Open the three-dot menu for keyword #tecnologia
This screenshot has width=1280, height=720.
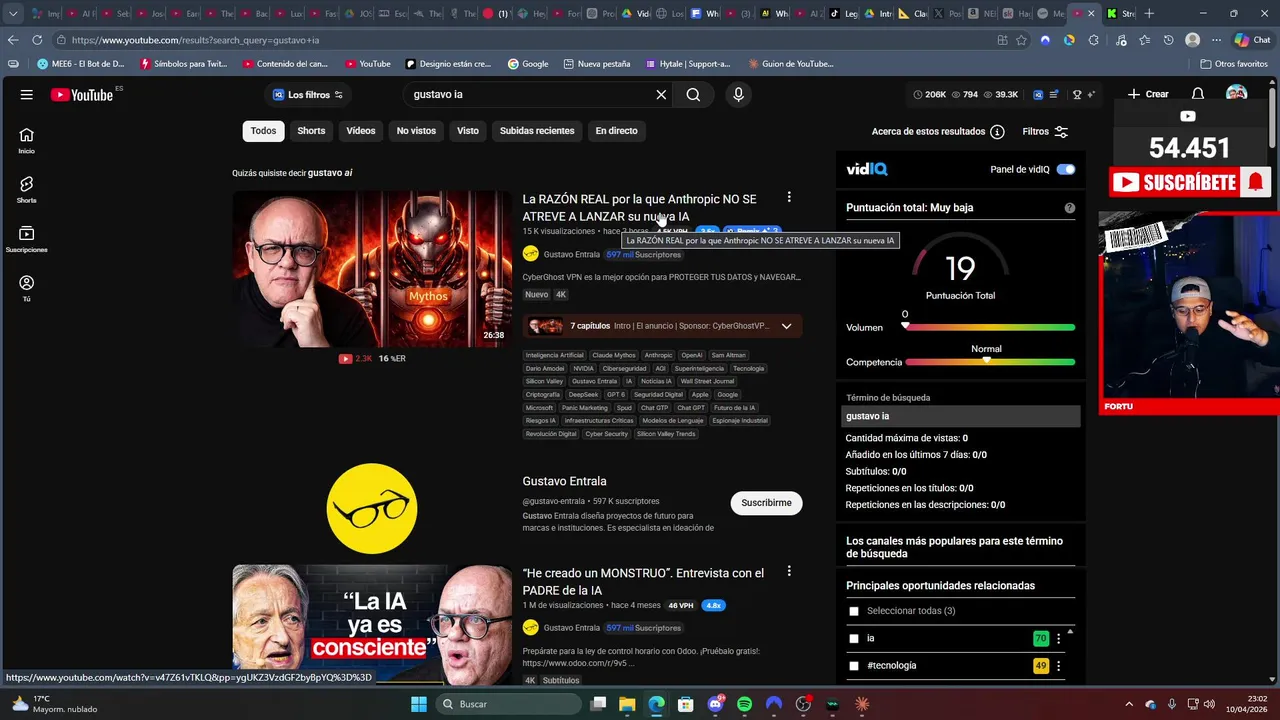click(x=1058, y=666)
